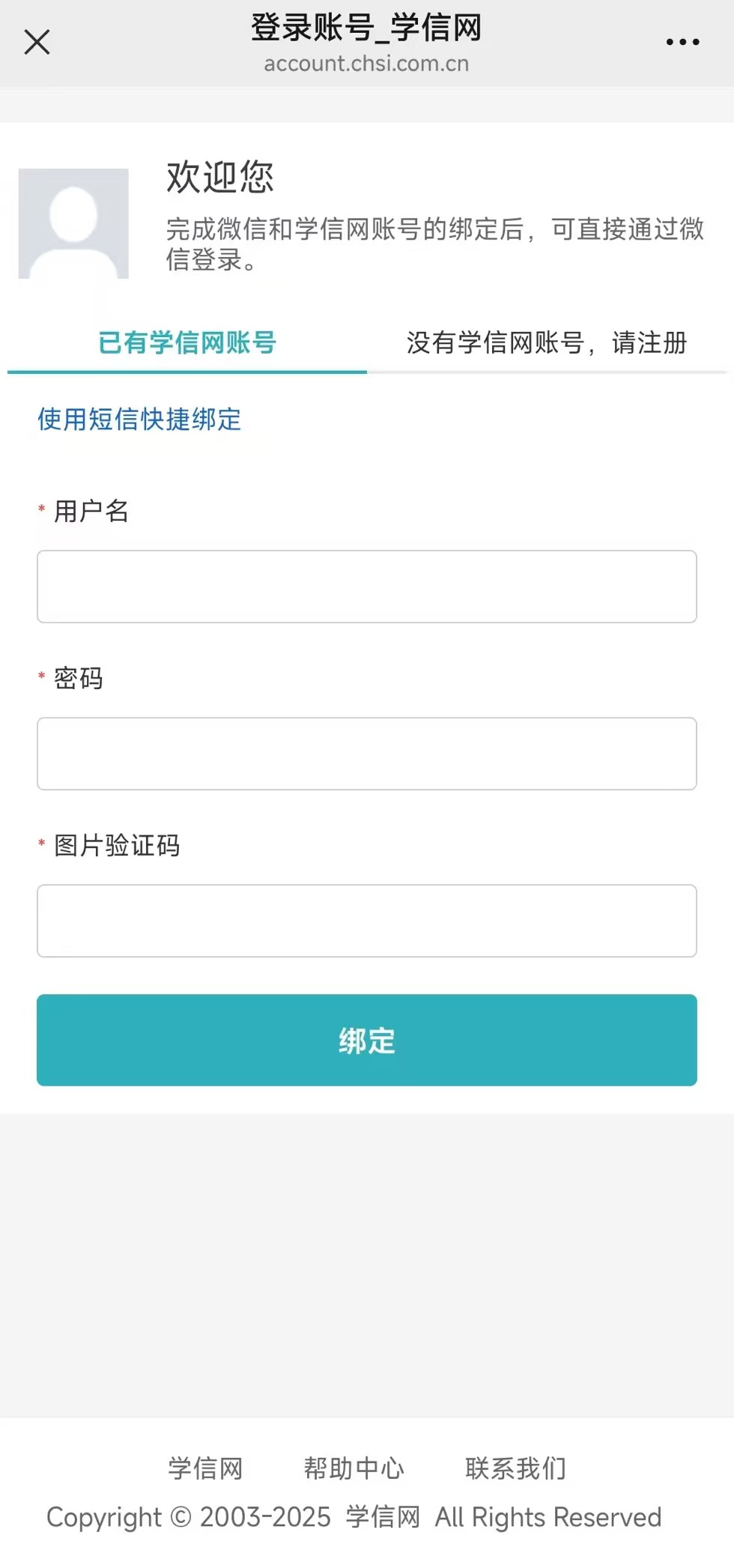Close the page with the X icon
This screenshot has height=1568, width=734.
click(37, 43)
